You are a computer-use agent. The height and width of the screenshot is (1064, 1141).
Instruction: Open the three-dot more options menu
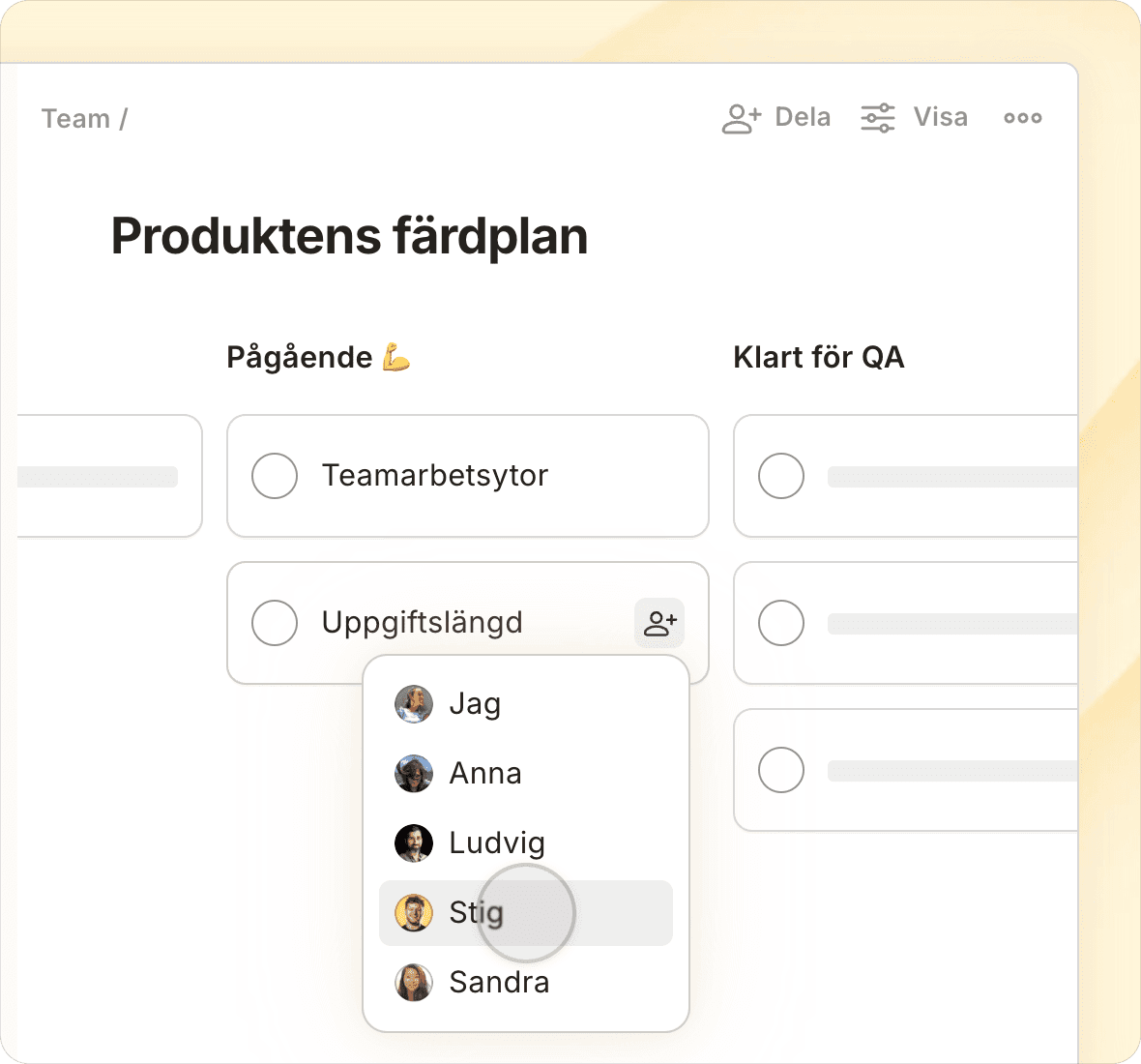(x=1022, y=118)
